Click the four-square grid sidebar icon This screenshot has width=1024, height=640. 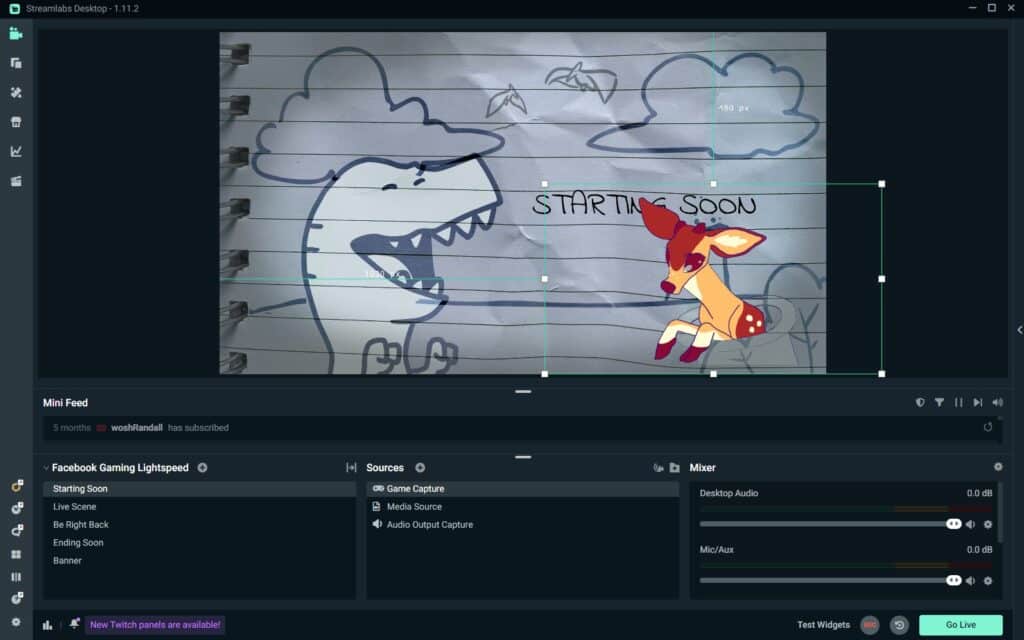pyautogui.click(x=16, y=554)
